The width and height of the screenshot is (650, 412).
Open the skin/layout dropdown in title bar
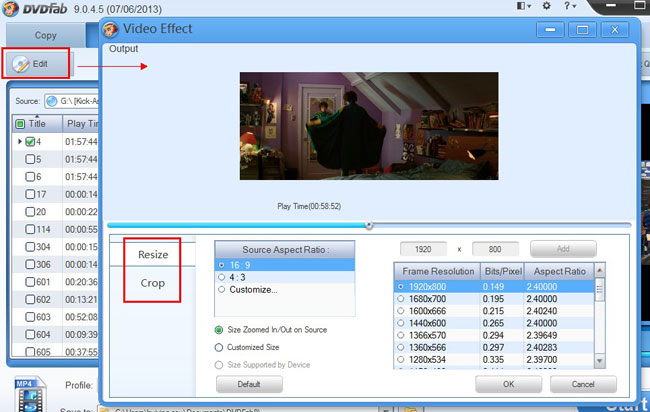pyautogui.click(x=524, y=6)
